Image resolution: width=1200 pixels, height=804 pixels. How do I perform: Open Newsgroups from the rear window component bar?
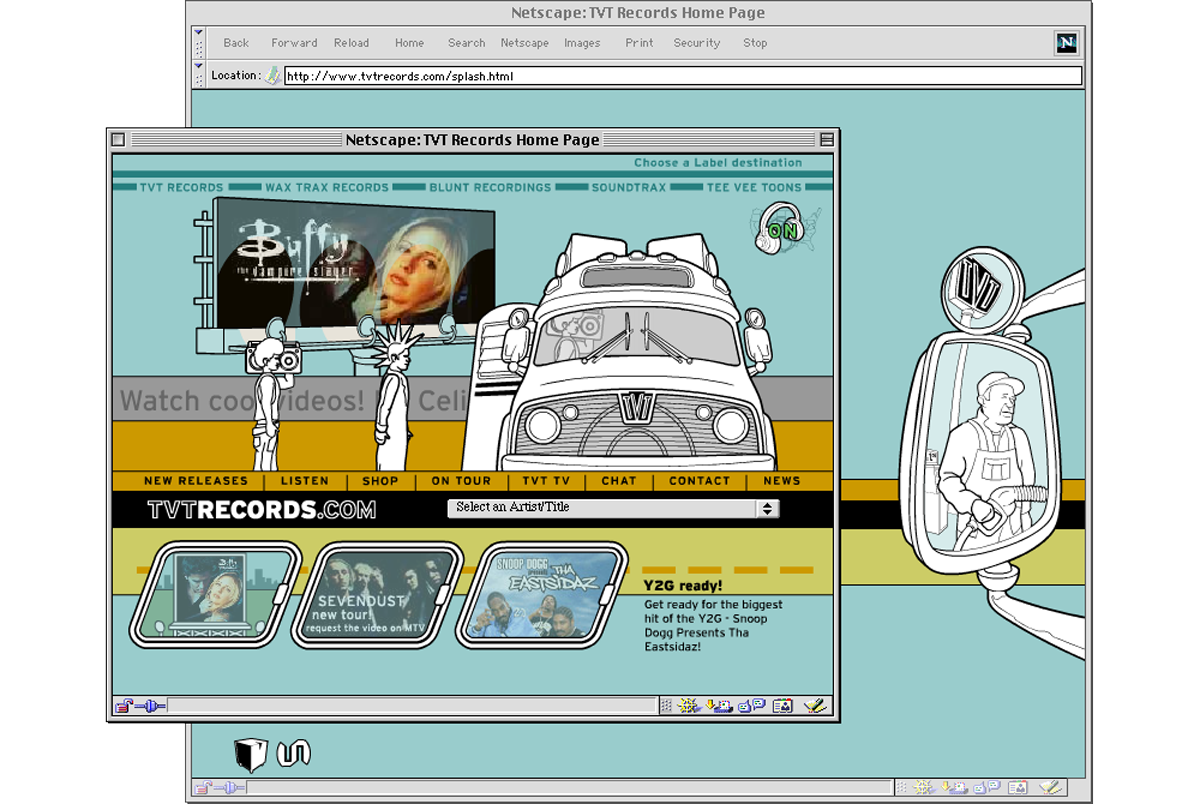coord(985,788)
